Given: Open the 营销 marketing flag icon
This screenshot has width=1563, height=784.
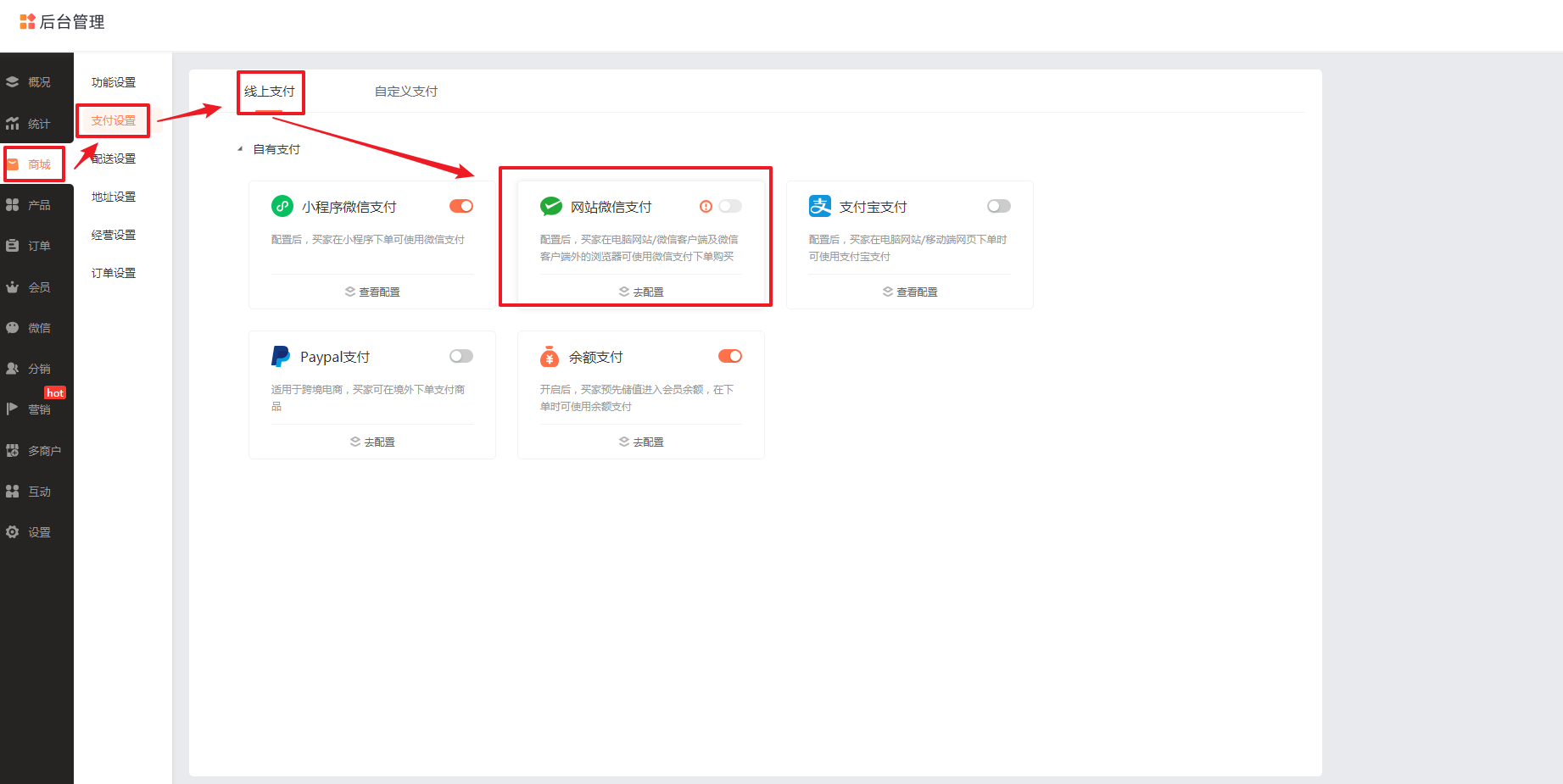Looking at the screenshot, I should tap(12, 409).
